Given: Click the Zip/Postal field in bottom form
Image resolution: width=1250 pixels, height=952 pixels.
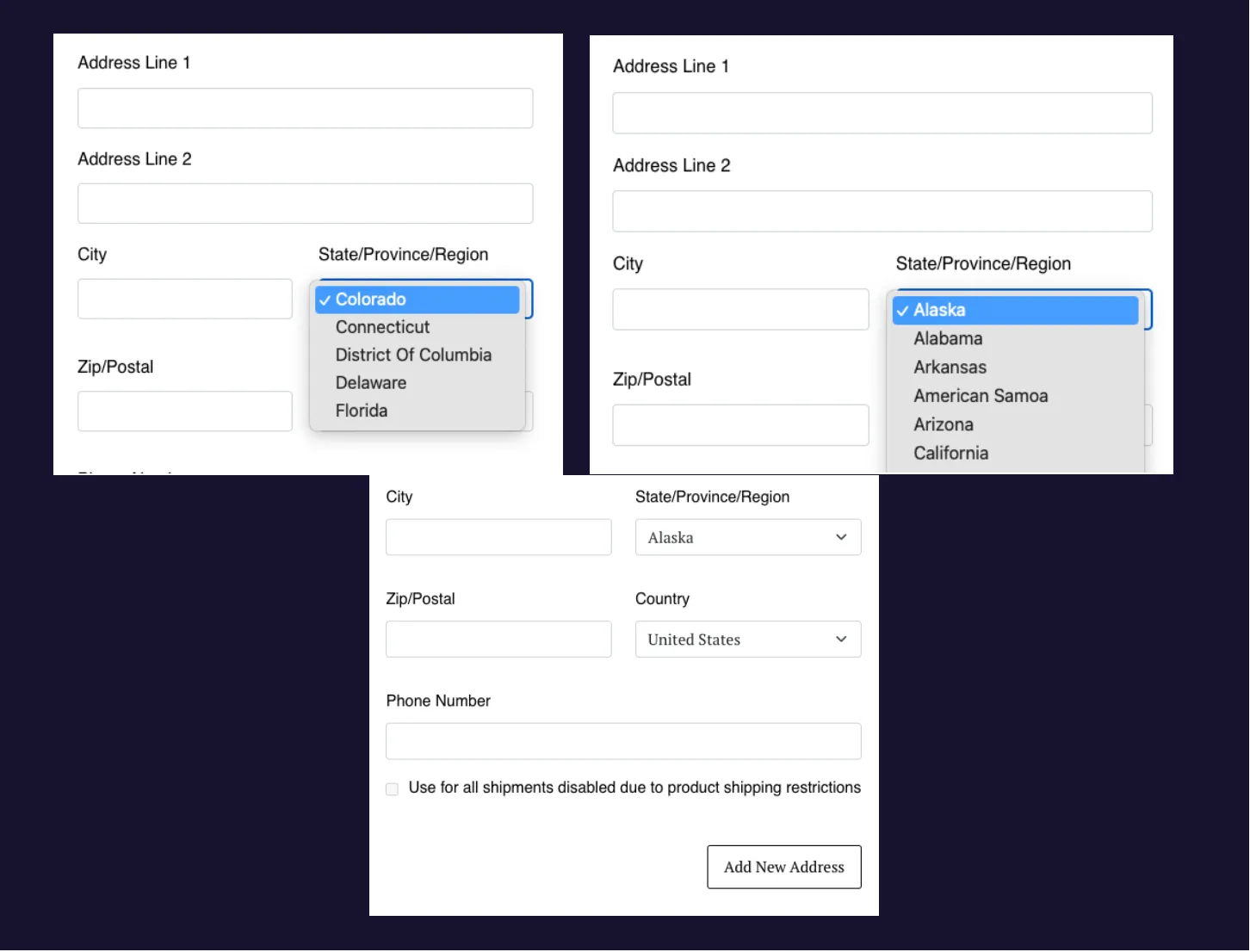Looking at the screenshot, I should pyautogui.click(x=498, y=640).
